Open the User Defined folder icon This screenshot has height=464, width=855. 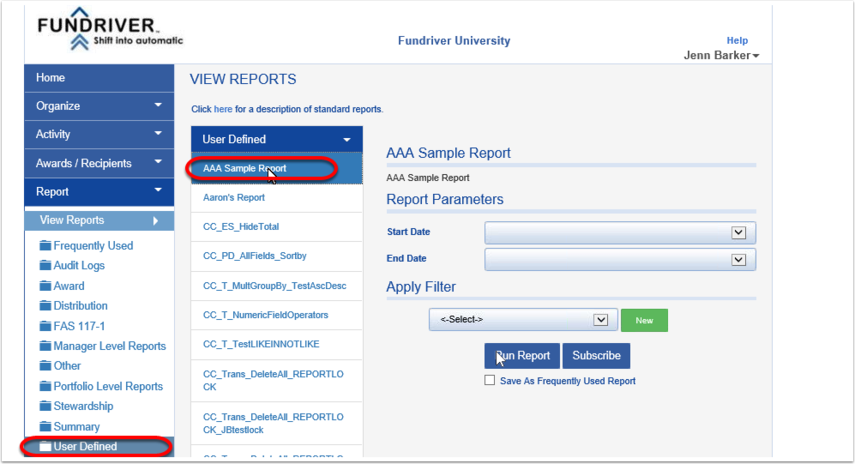click(x=45, y=446)
